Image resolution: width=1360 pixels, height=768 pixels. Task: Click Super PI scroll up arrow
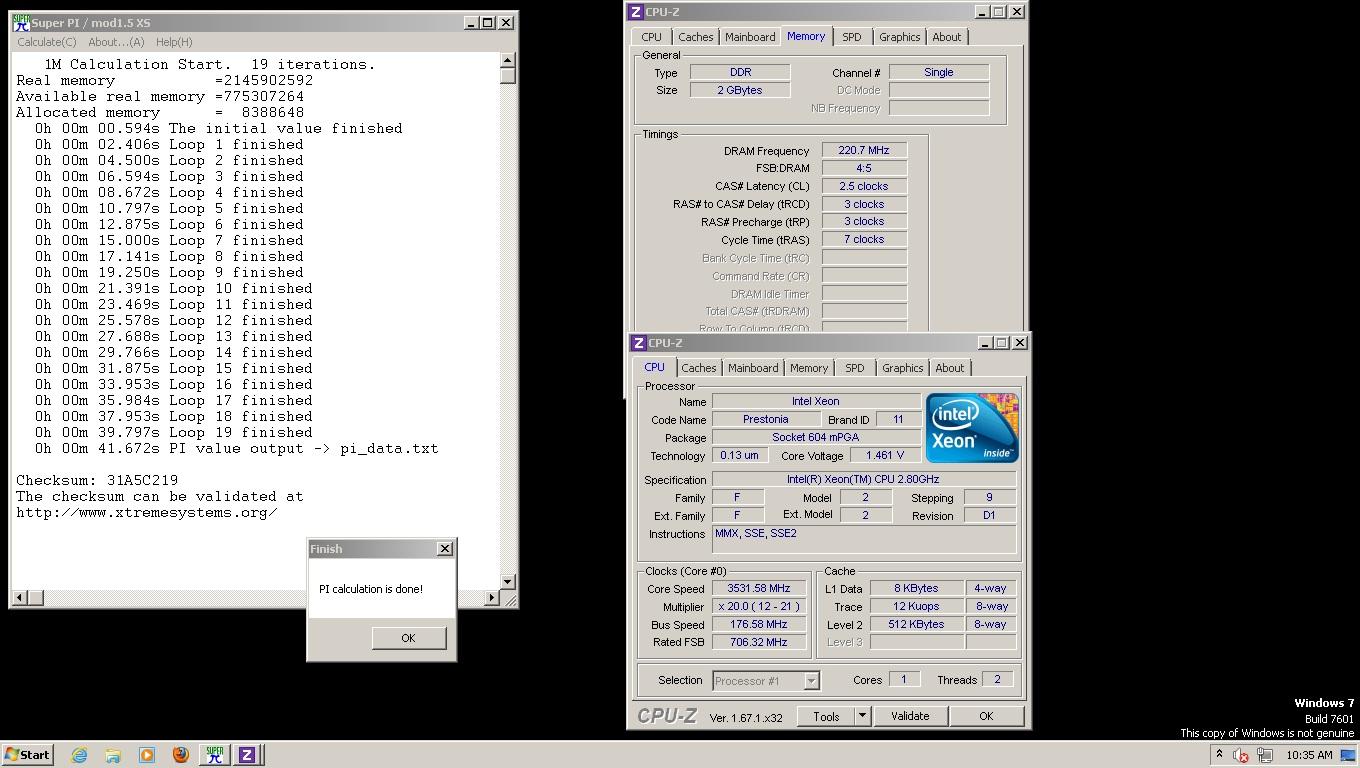pyautogui.click(x=508, y=60)
